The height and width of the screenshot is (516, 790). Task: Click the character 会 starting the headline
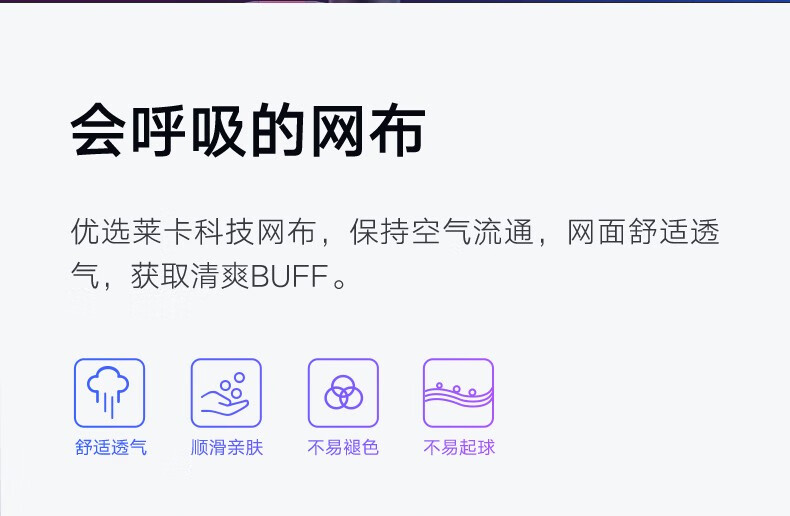pos(99,130)
